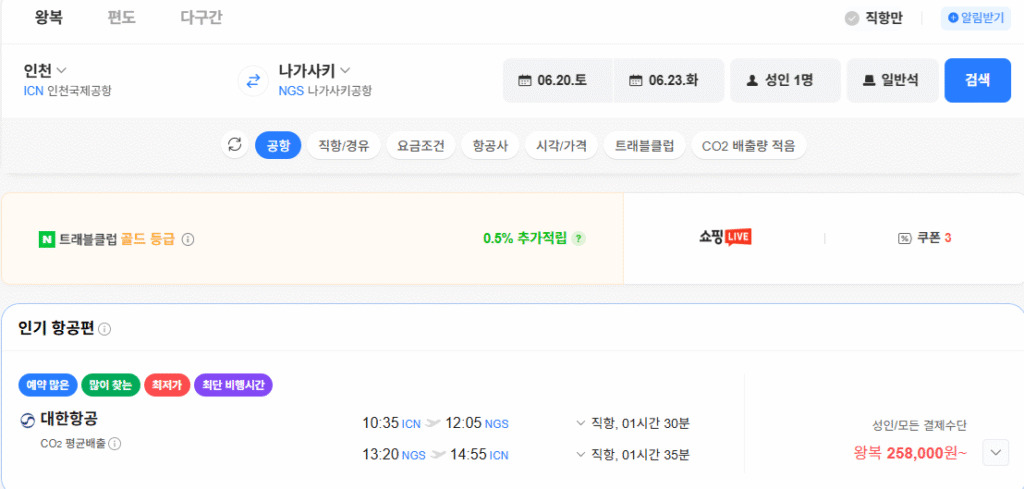Image resolution: width=1024 pixels, height=489 pixels.
Task: Click the 쇼핑 LIVE logo
Action: point(725,238)
